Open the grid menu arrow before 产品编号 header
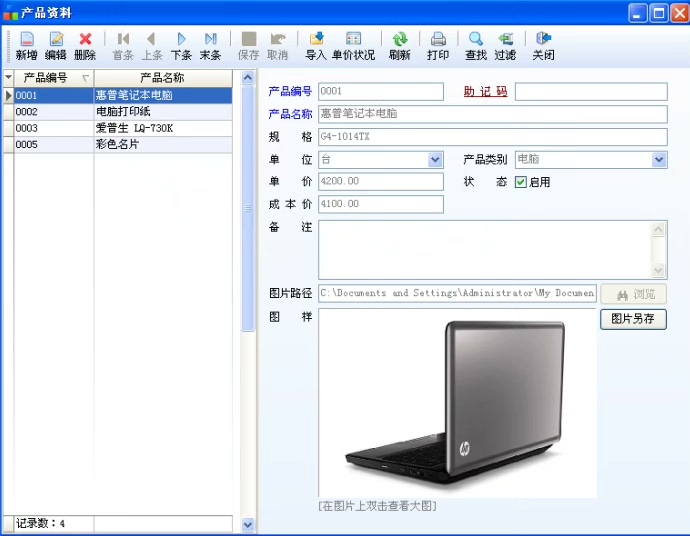This screenshot has width=690, height=536. click(8, 77)
